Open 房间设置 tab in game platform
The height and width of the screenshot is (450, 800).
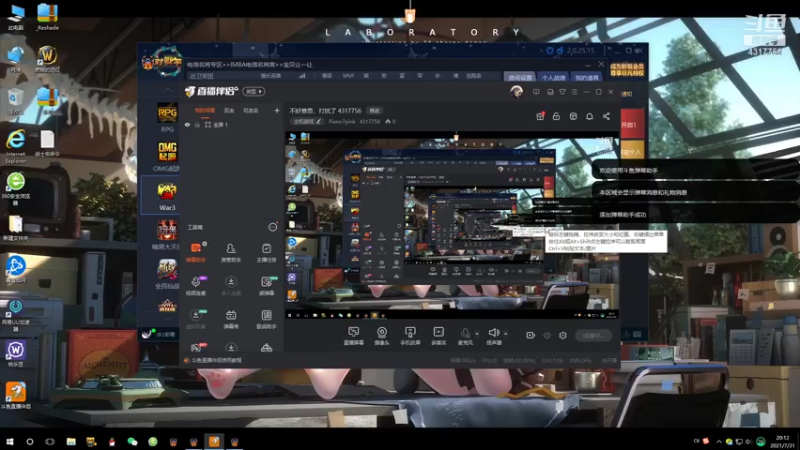click(x=520, y=77)
